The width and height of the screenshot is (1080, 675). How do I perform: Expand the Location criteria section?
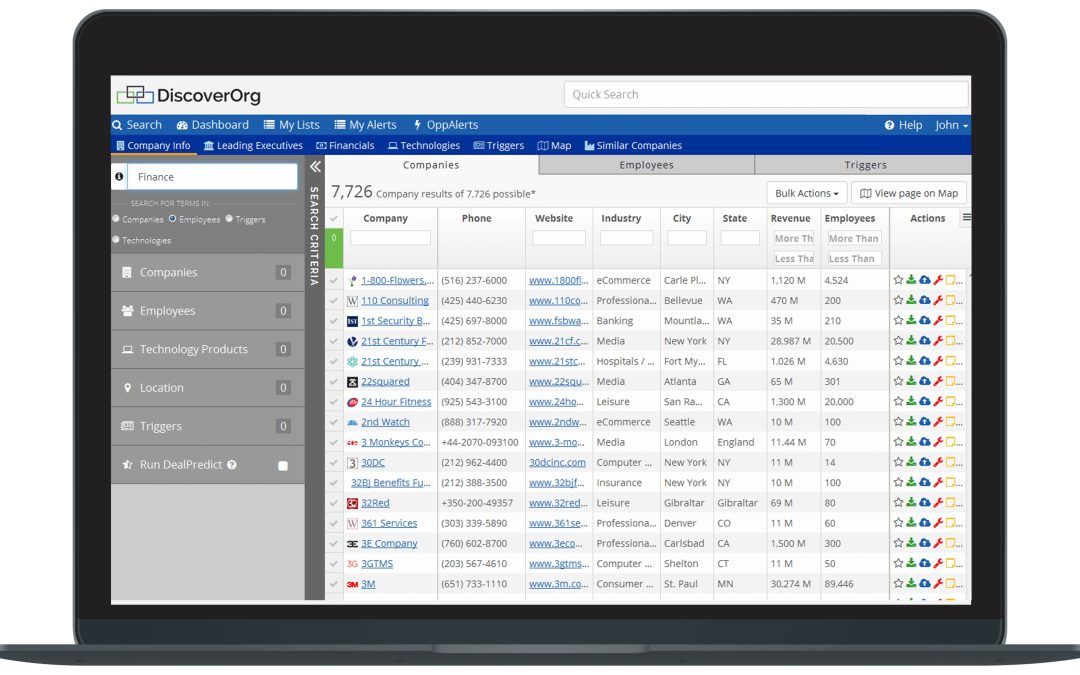[207, 388]
